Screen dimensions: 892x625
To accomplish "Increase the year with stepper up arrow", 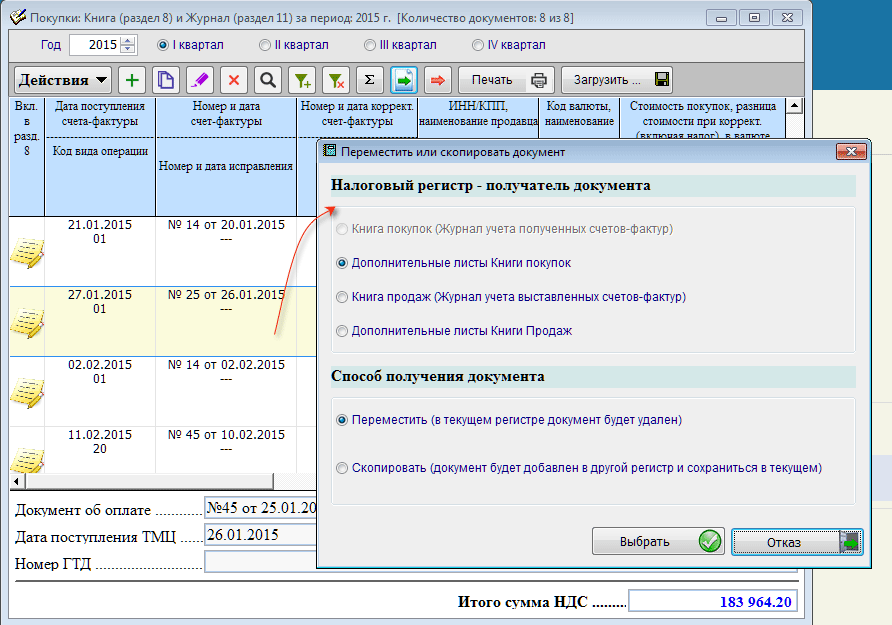I will (x=129, y=40).
